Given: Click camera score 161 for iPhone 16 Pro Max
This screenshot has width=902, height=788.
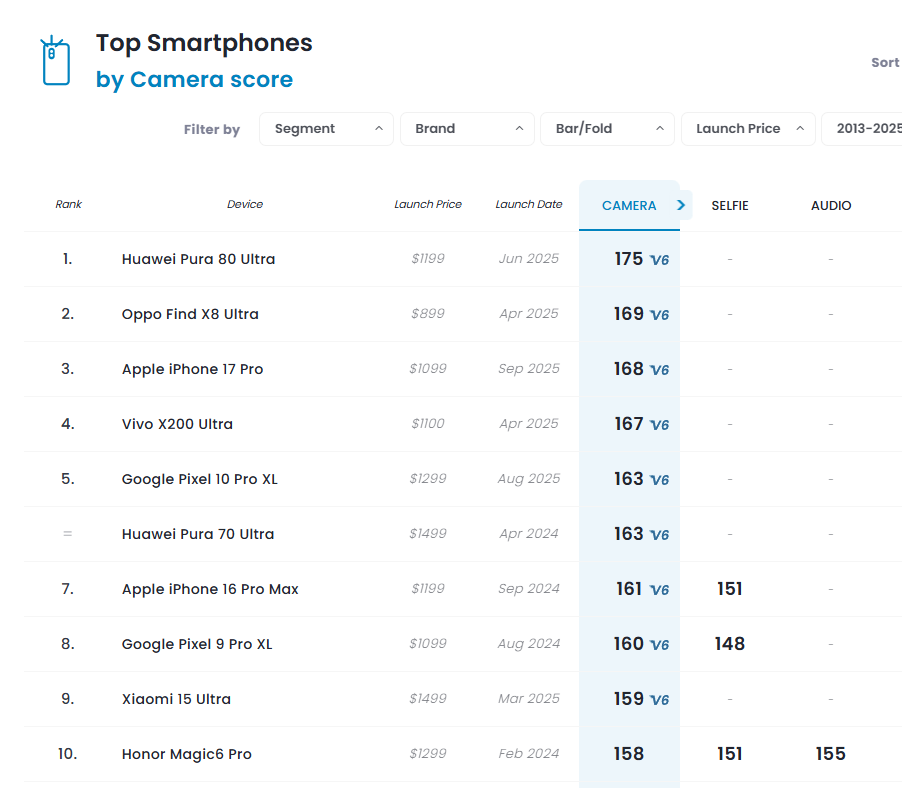Looking at the screenshot, I should (628, 588).
